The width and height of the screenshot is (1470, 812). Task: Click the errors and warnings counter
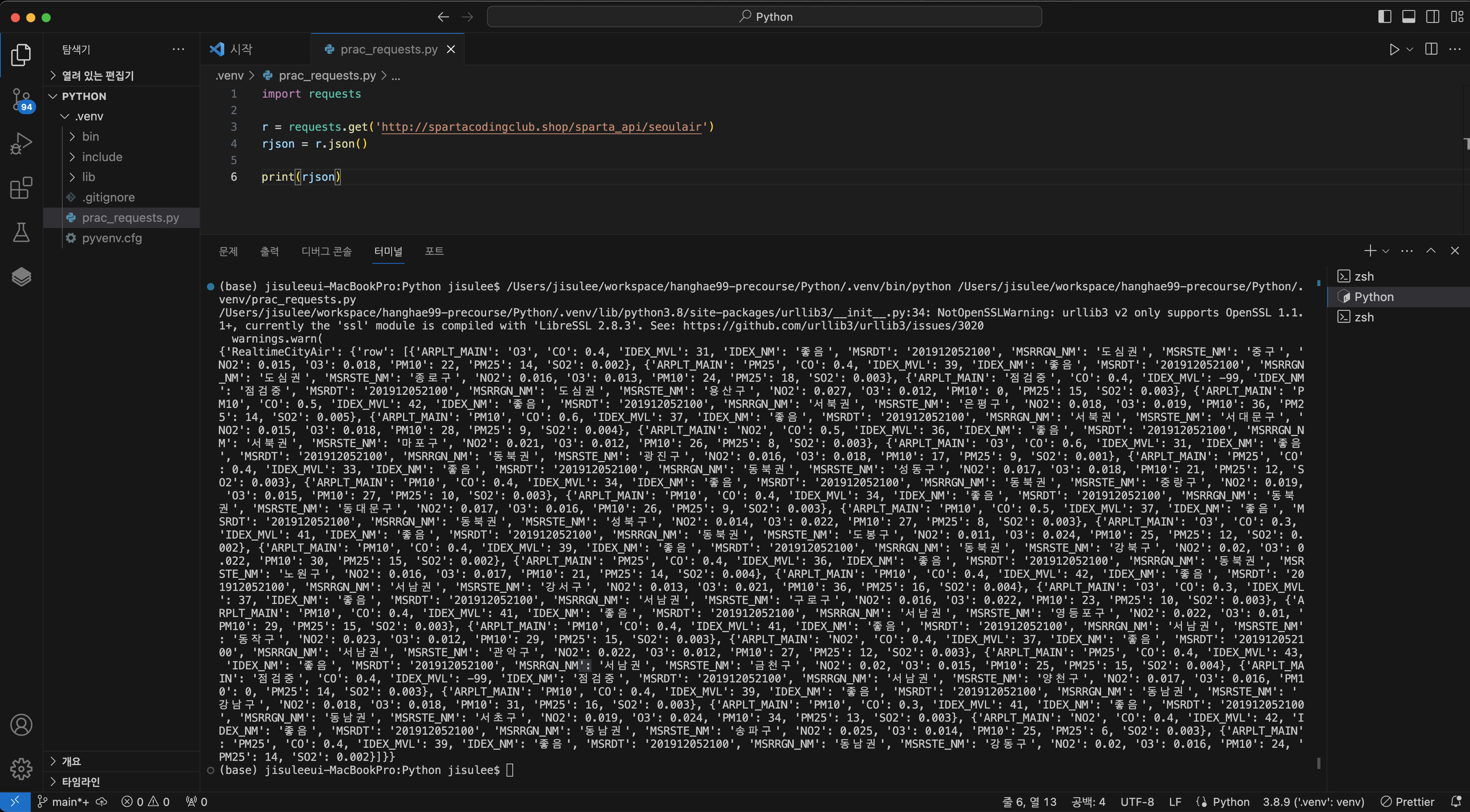tap(145, 802)
